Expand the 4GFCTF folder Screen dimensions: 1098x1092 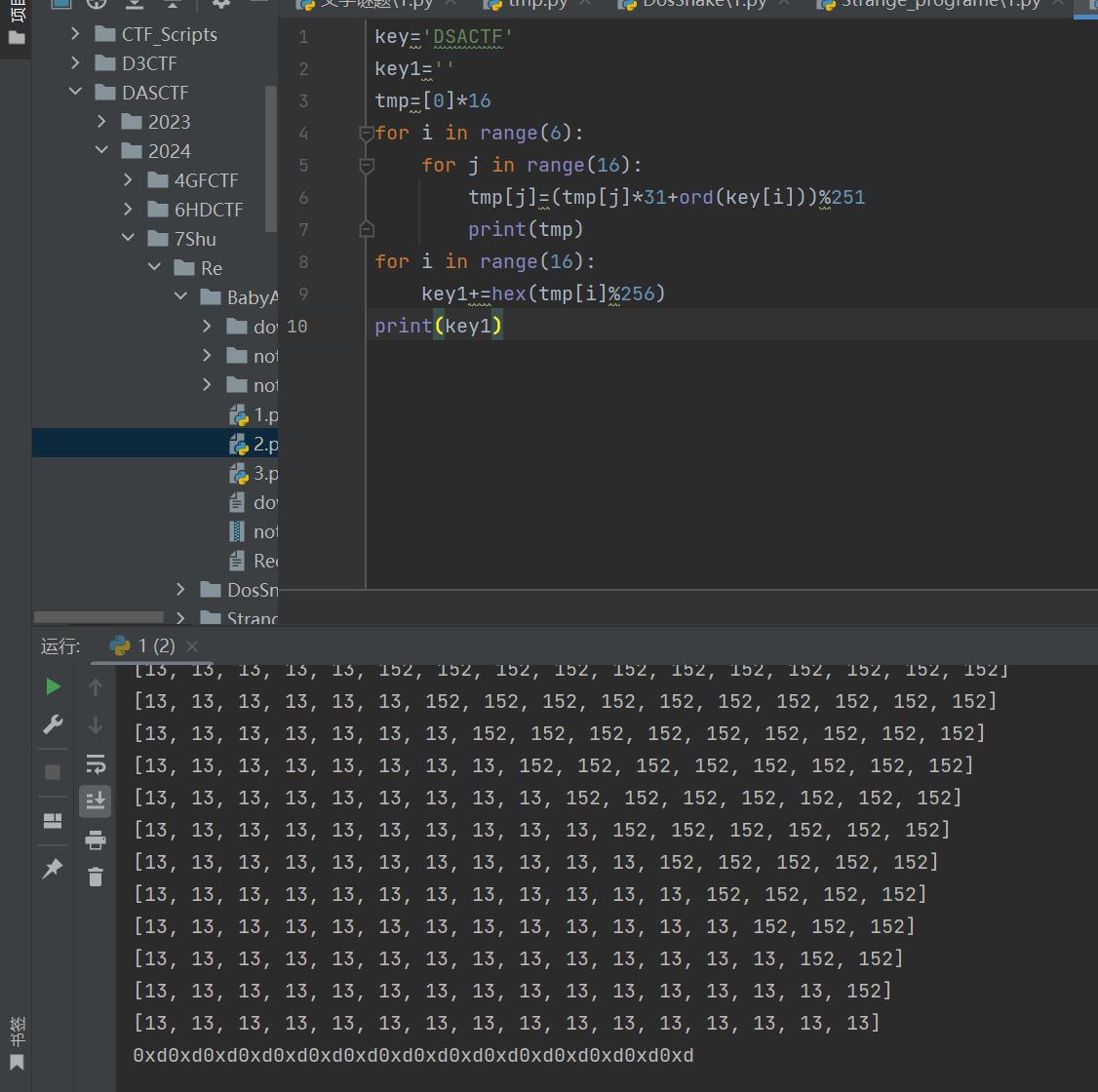point(128,180)
